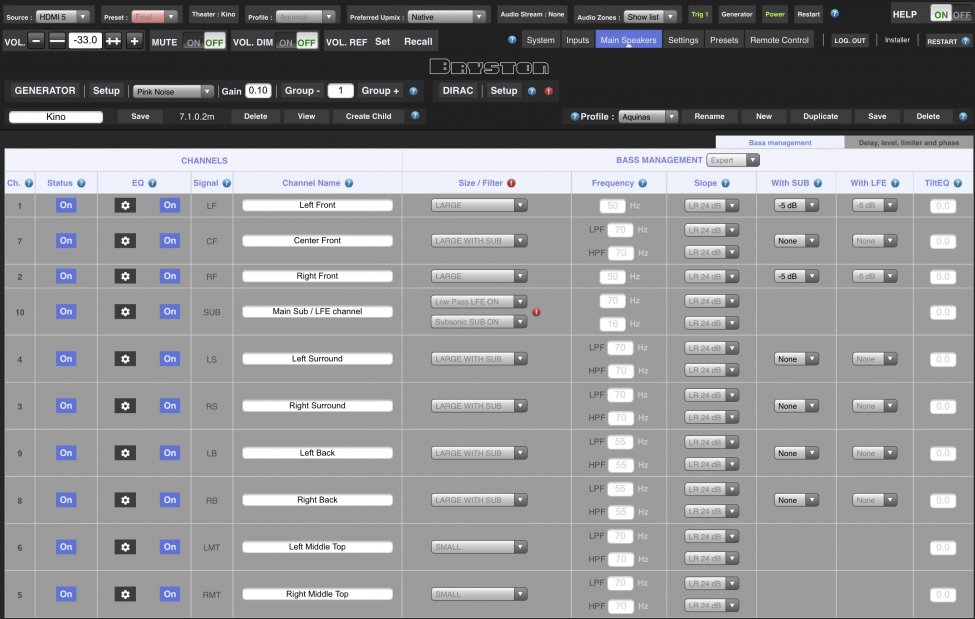Open the Aquinas profile dropdown beside Rename
The width and height of the screenshot is (975, 619).
(647, 116)
